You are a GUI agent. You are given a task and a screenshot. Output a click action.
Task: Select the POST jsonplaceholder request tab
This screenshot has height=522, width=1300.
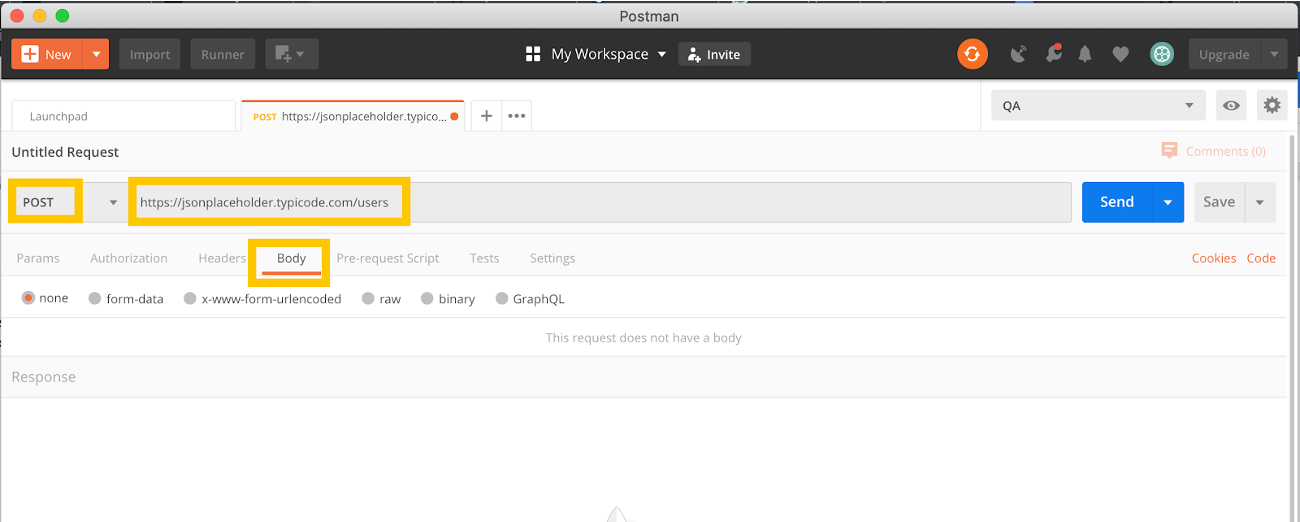[352, 116]
